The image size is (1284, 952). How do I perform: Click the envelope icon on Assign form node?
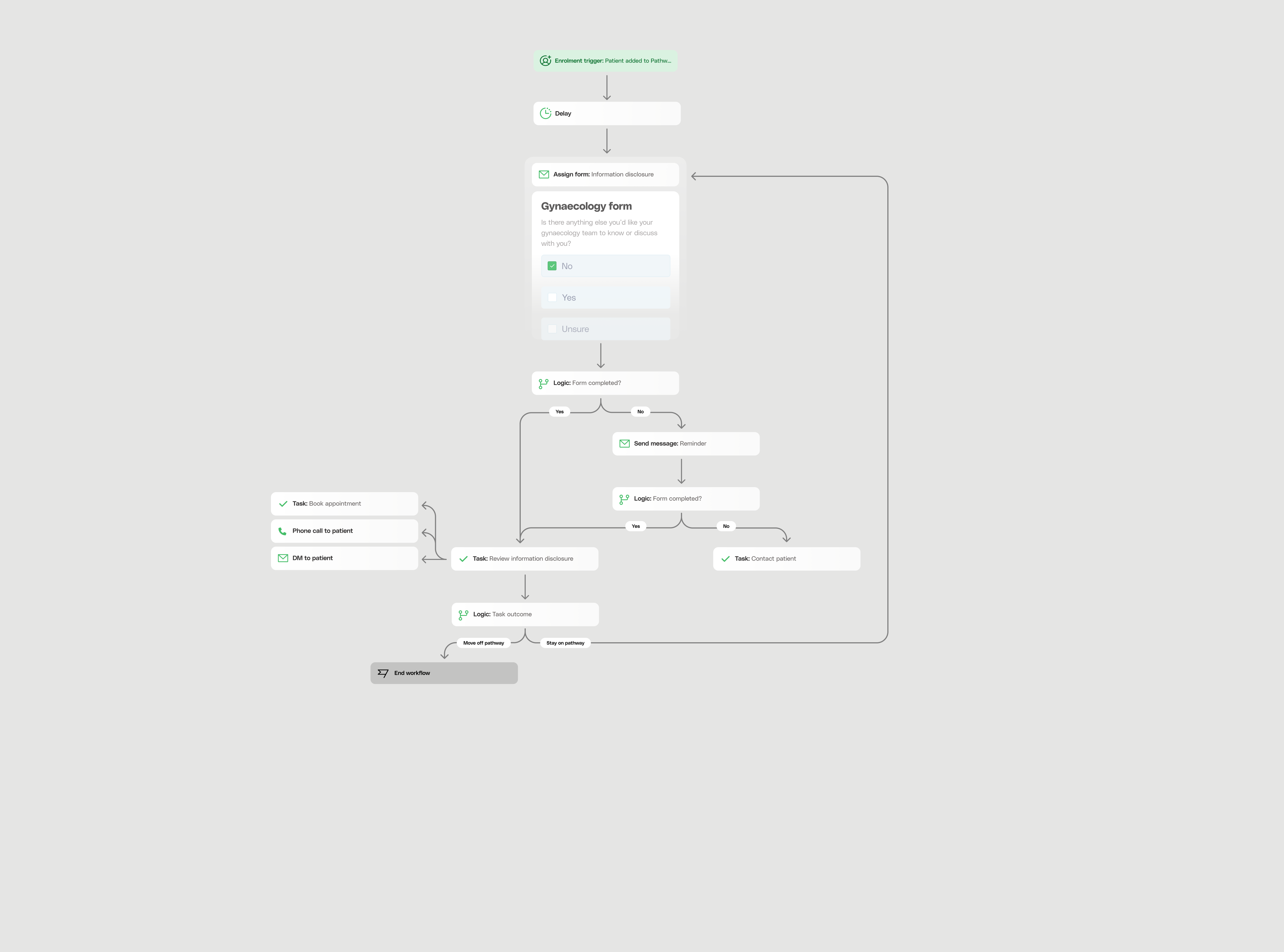pos(544,174)
